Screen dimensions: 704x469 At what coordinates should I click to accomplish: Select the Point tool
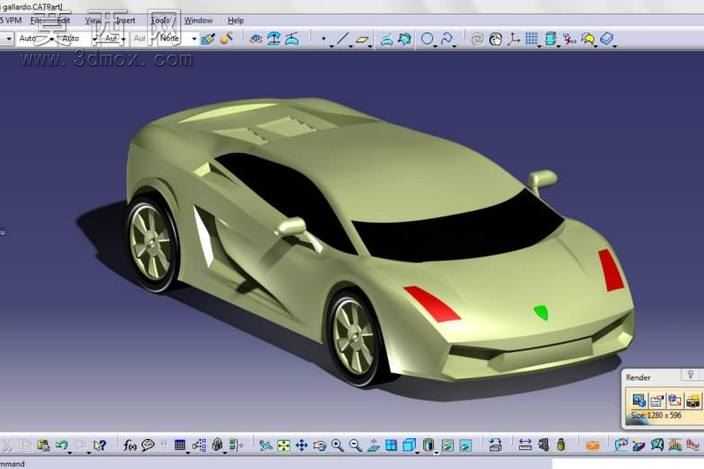tap(324, 39)
